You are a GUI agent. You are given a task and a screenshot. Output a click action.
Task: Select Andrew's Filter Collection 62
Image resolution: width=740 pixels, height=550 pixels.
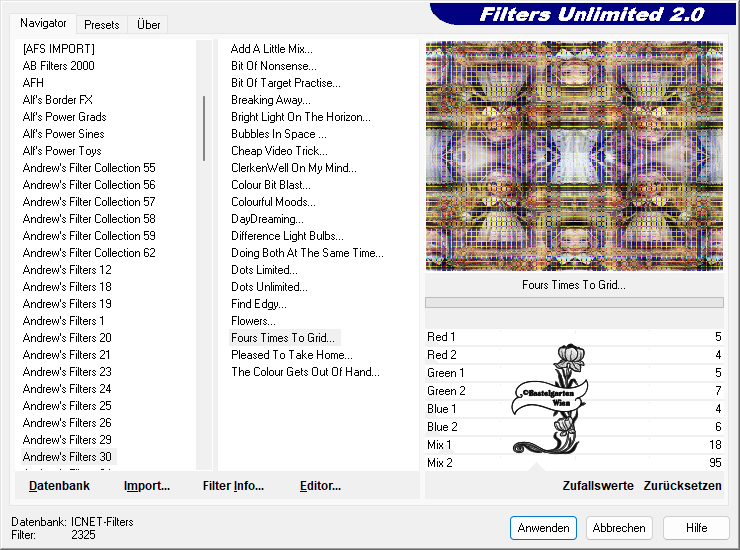pos(89,253)
